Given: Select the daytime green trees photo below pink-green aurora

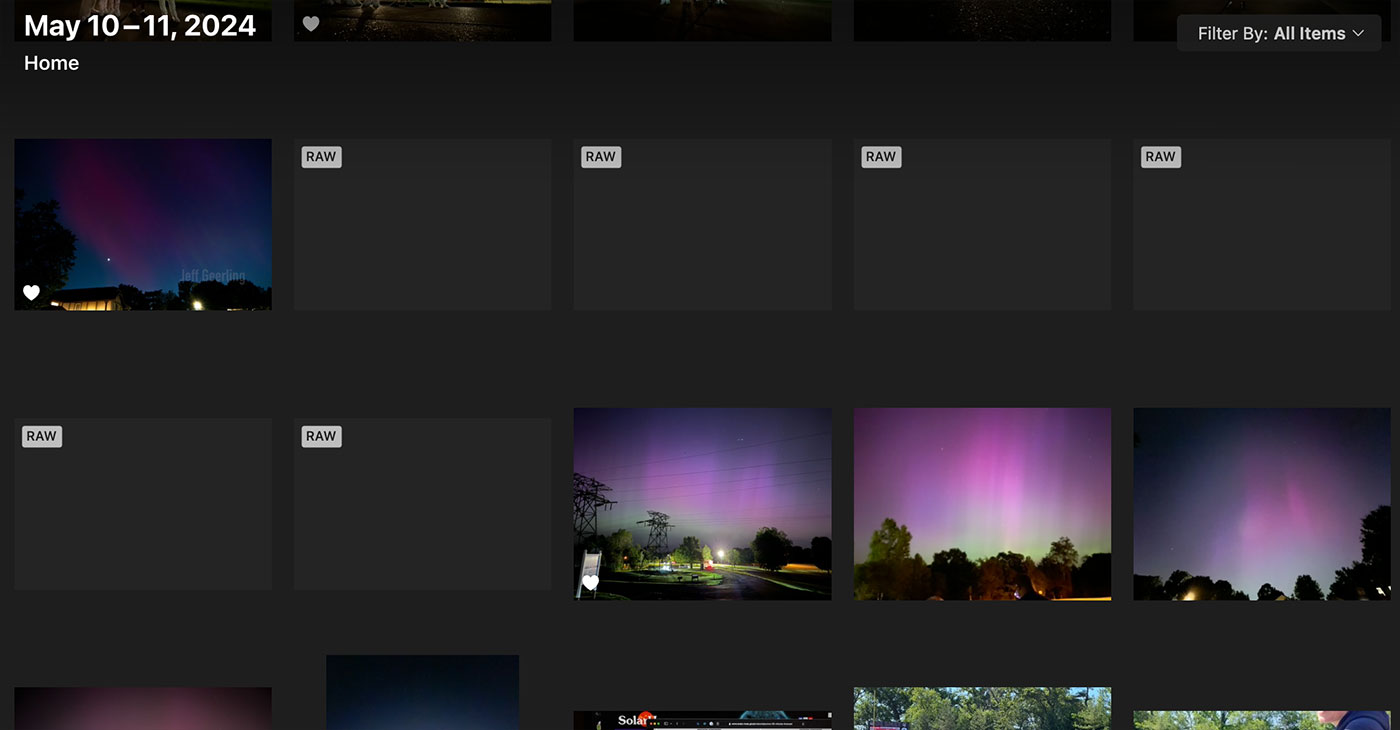Looking at the screenshot, I should [x=982, y=709].
